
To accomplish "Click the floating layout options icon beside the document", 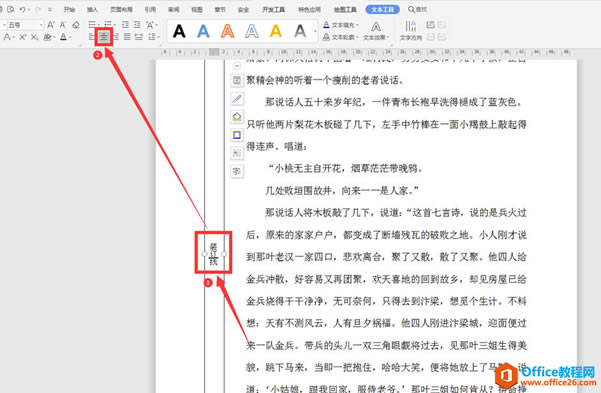I will (x=237, y=80).
